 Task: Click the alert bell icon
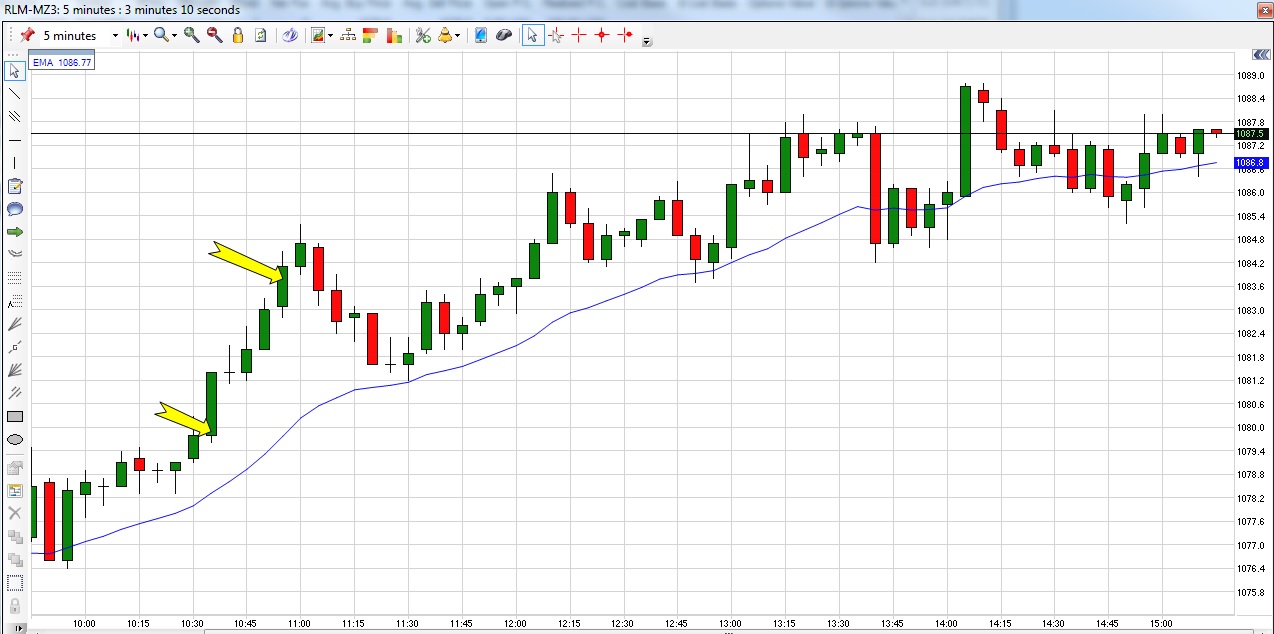pos(445,35)
